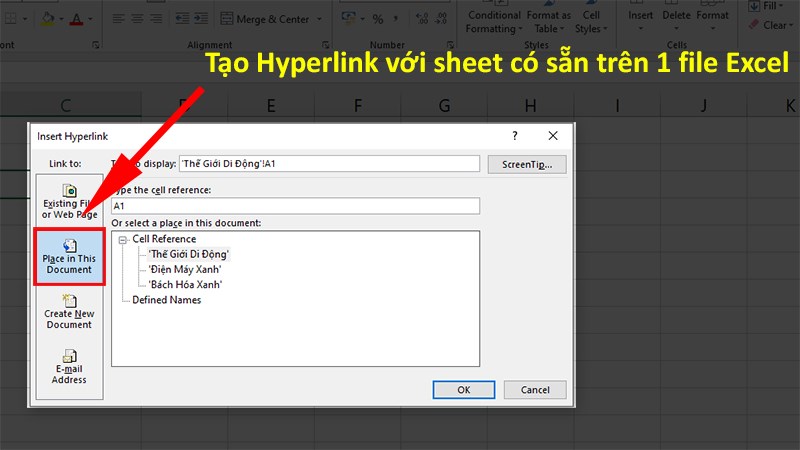The height and width of the screenshot is (450, 800).
Task: Click the Clear button in the ribbon
Action: [771, 25]
